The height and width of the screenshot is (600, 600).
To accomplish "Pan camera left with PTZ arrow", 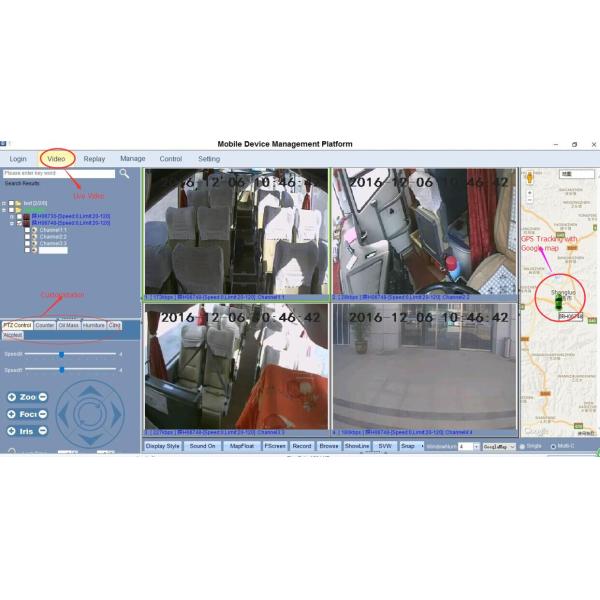I will click(64, 412).
